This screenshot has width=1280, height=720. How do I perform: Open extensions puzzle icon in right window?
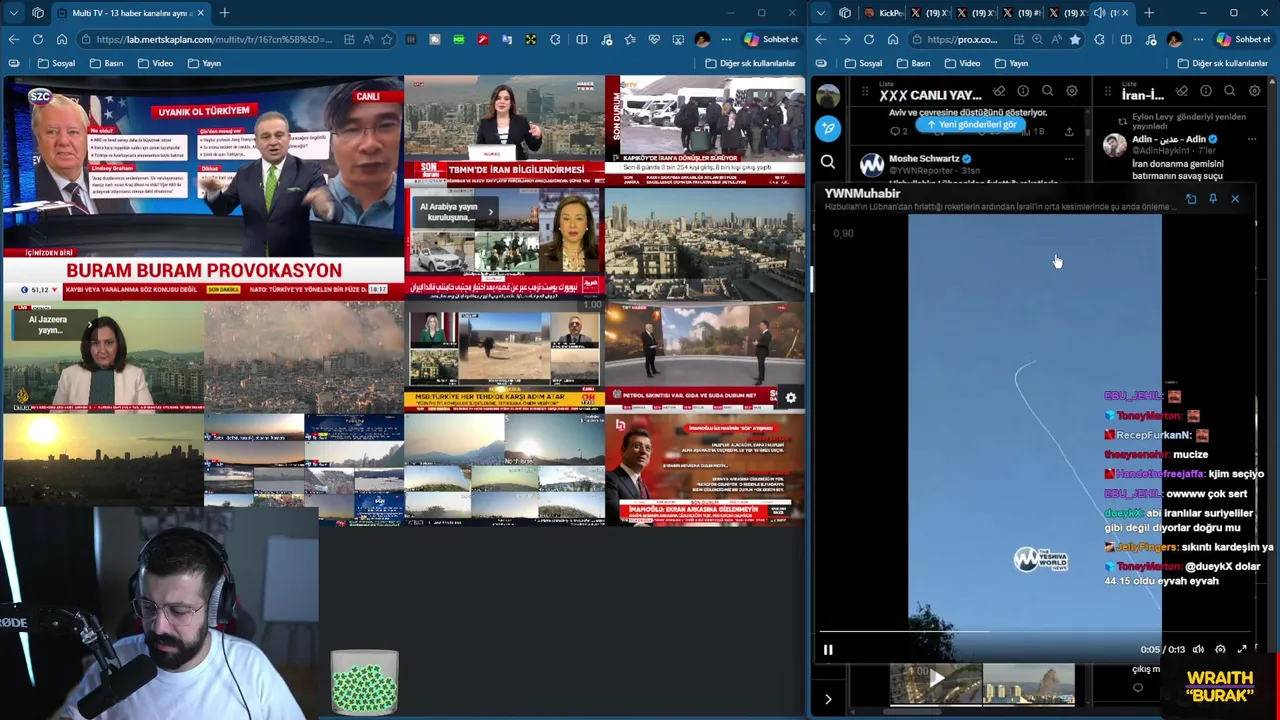[1100, 39]
